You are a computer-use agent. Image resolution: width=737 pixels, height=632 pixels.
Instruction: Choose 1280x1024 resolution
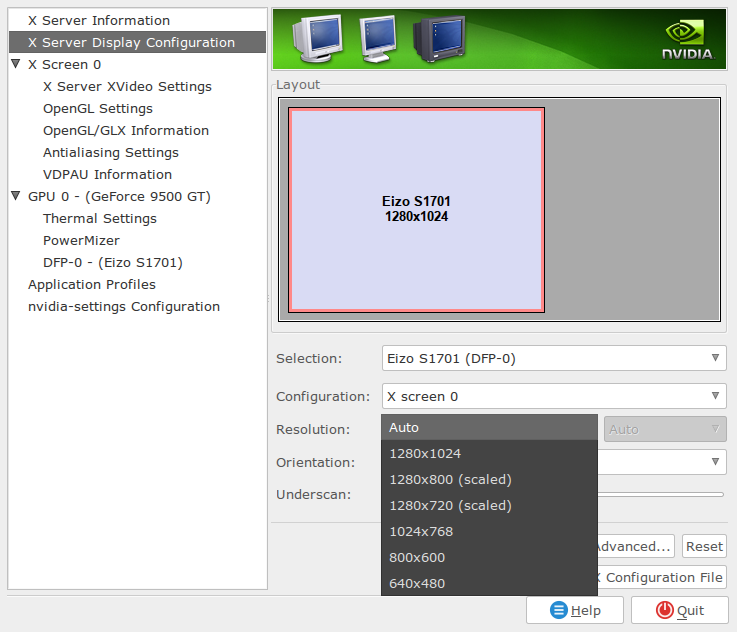(489, 453)
